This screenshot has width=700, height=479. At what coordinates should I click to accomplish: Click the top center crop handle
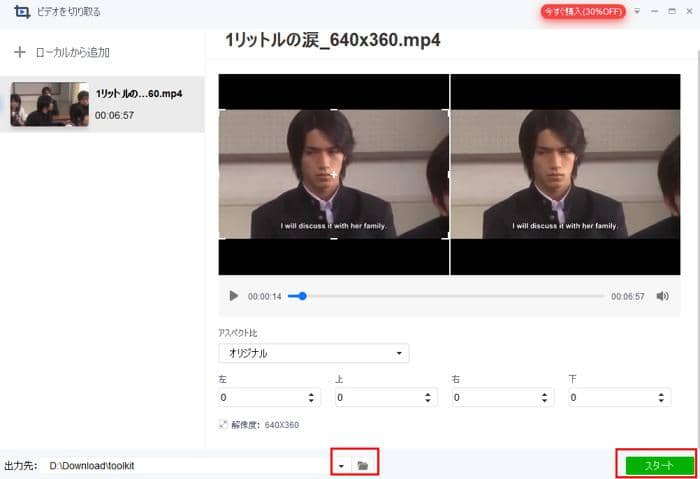pos(334,110)
